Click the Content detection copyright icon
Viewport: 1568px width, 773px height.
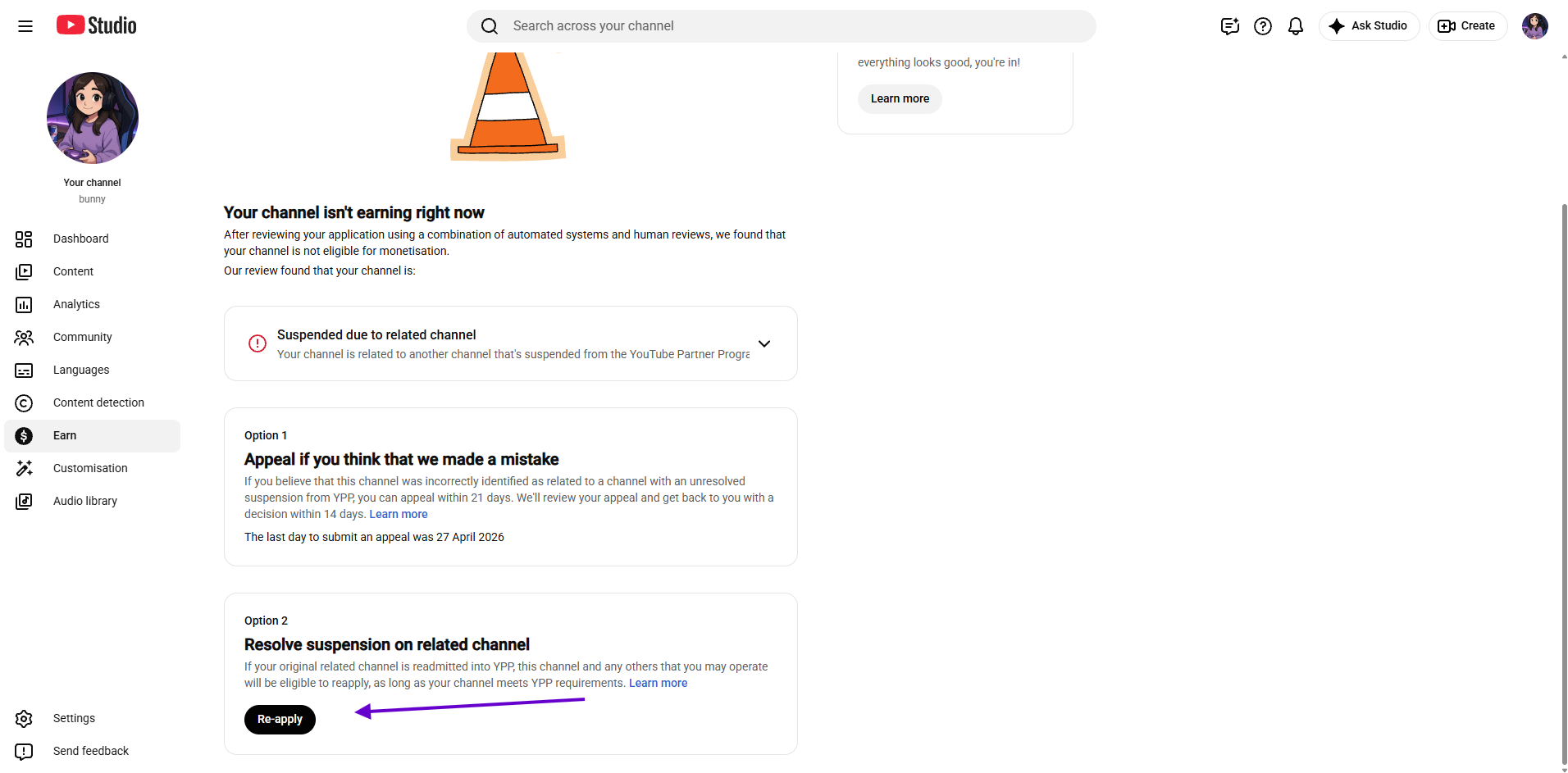tap(24, 402)
